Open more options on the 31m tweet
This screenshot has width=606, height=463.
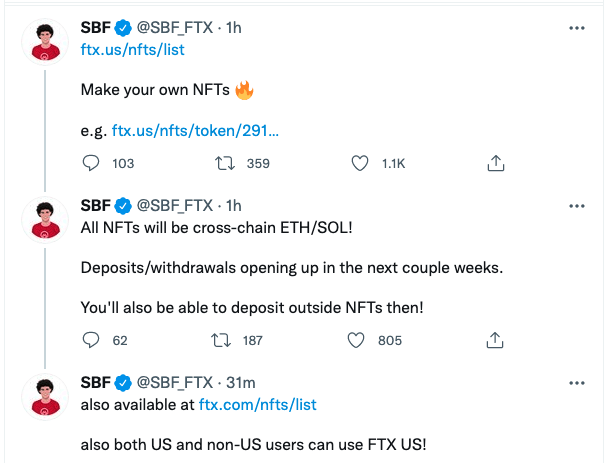click(x=576, y=383)
